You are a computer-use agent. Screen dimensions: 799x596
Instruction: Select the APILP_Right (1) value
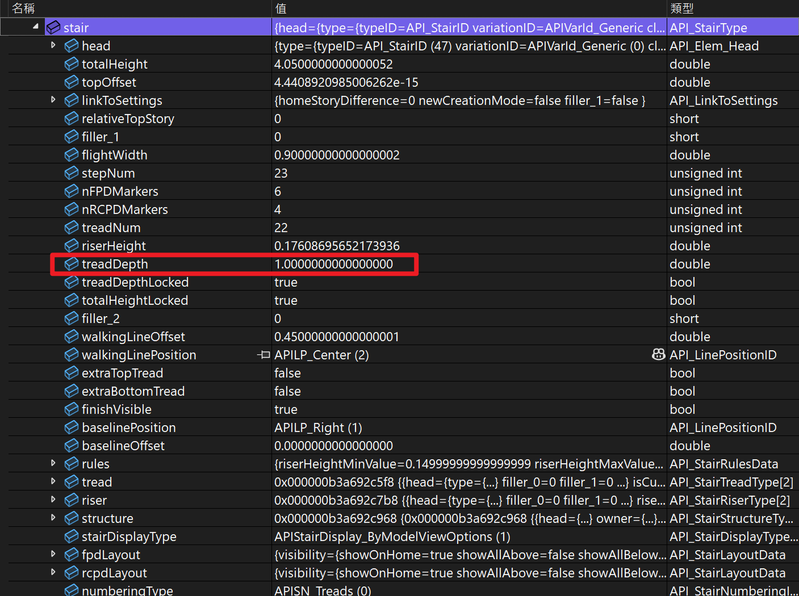[318, 427]
